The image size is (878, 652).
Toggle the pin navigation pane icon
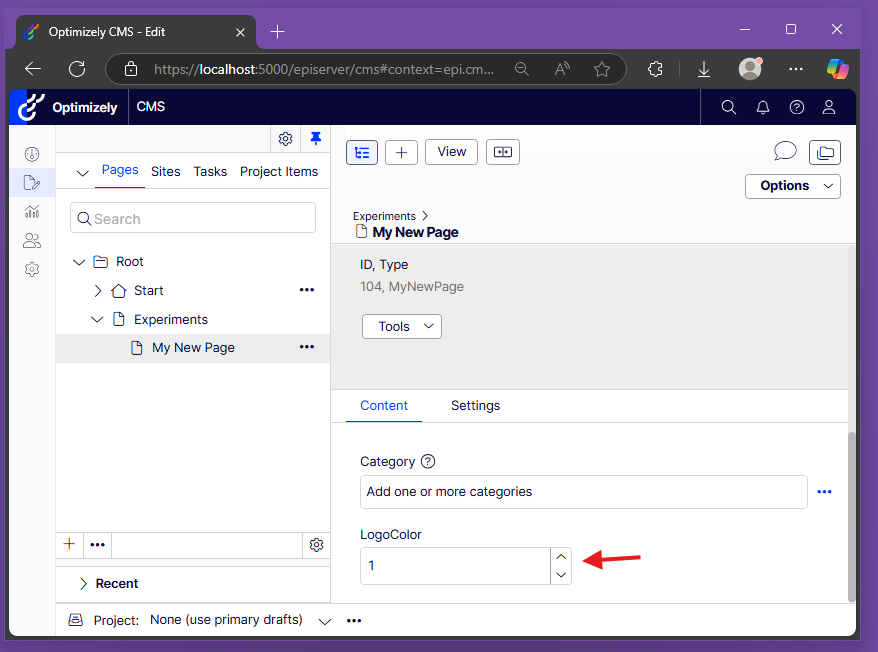pos(316,138)
